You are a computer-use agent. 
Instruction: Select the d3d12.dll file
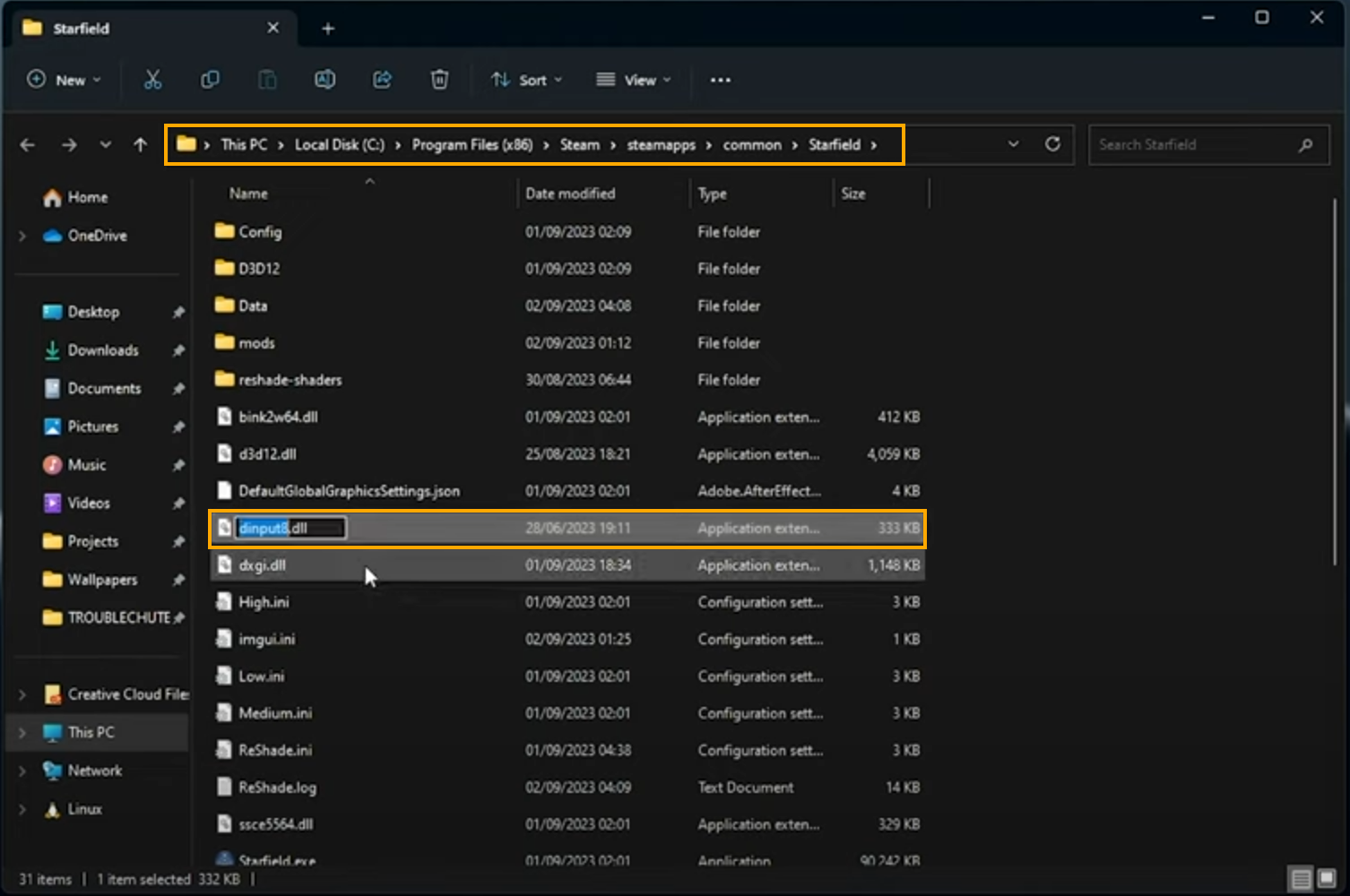(567, 454)
